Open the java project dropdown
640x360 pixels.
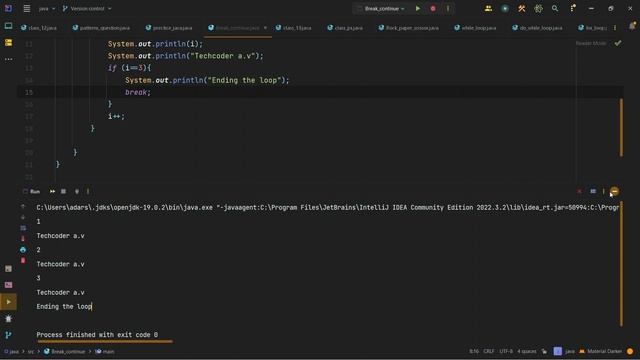[47, 9]
